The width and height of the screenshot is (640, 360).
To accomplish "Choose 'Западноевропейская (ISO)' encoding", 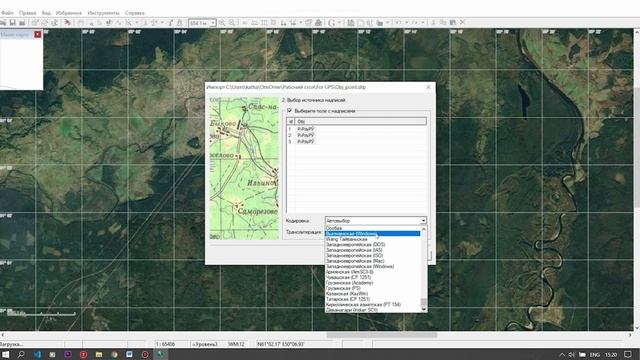I will point(372,256).
